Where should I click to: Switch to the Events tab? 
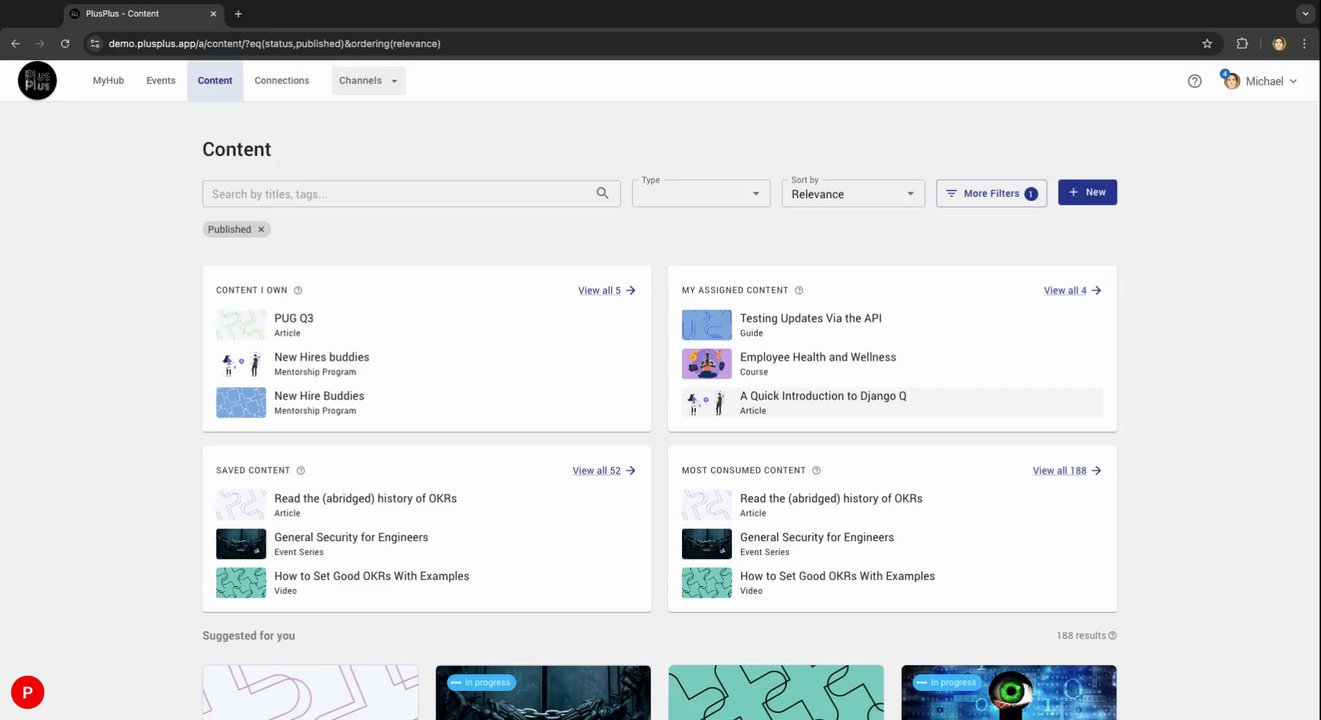click(x=160, y=81)
